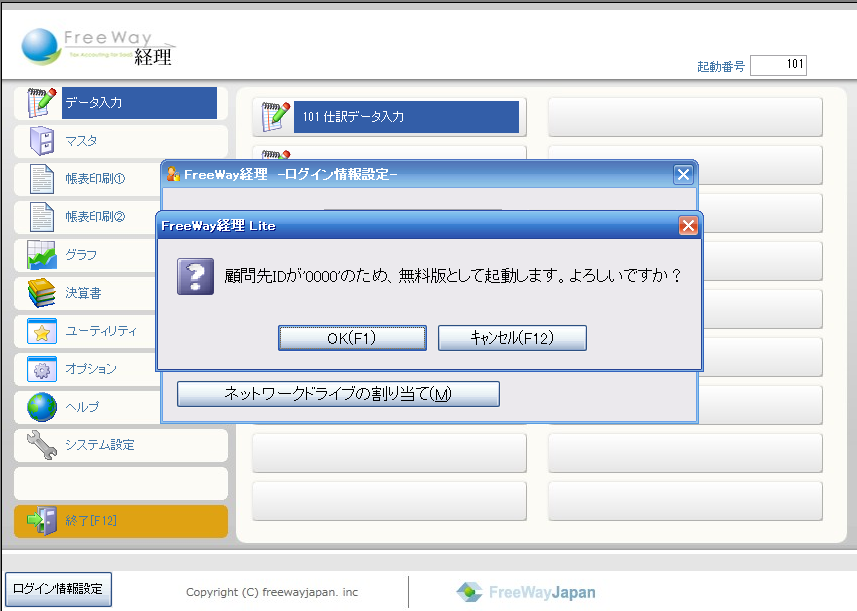Close the FreeWay経理 Lite confirmation dialog
The height and width of the screenshot is (611, 857).
688,225
